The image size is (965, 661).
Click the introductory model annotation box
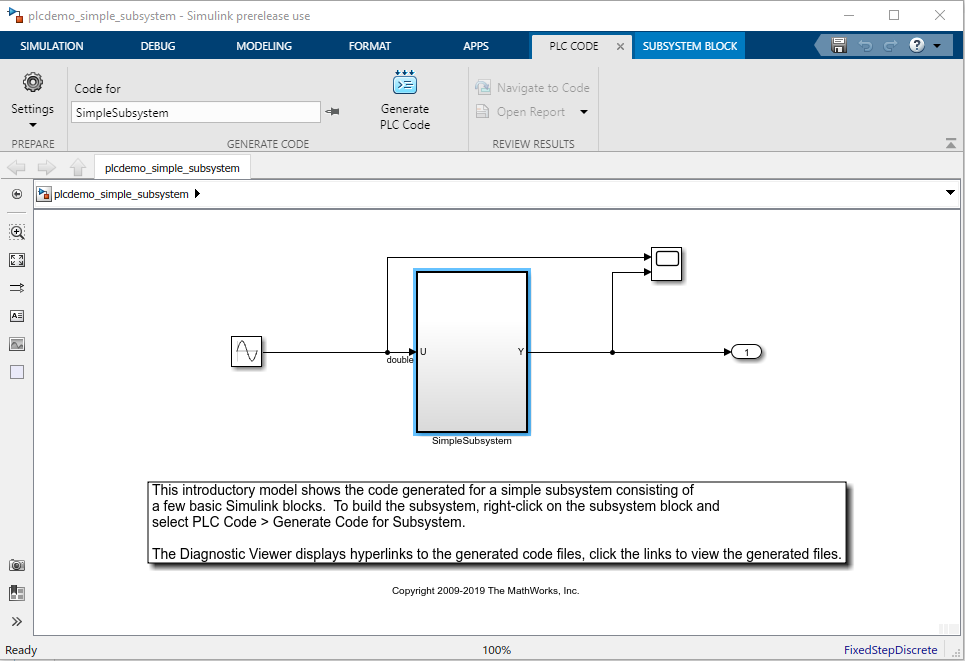(x=497, y=522)
